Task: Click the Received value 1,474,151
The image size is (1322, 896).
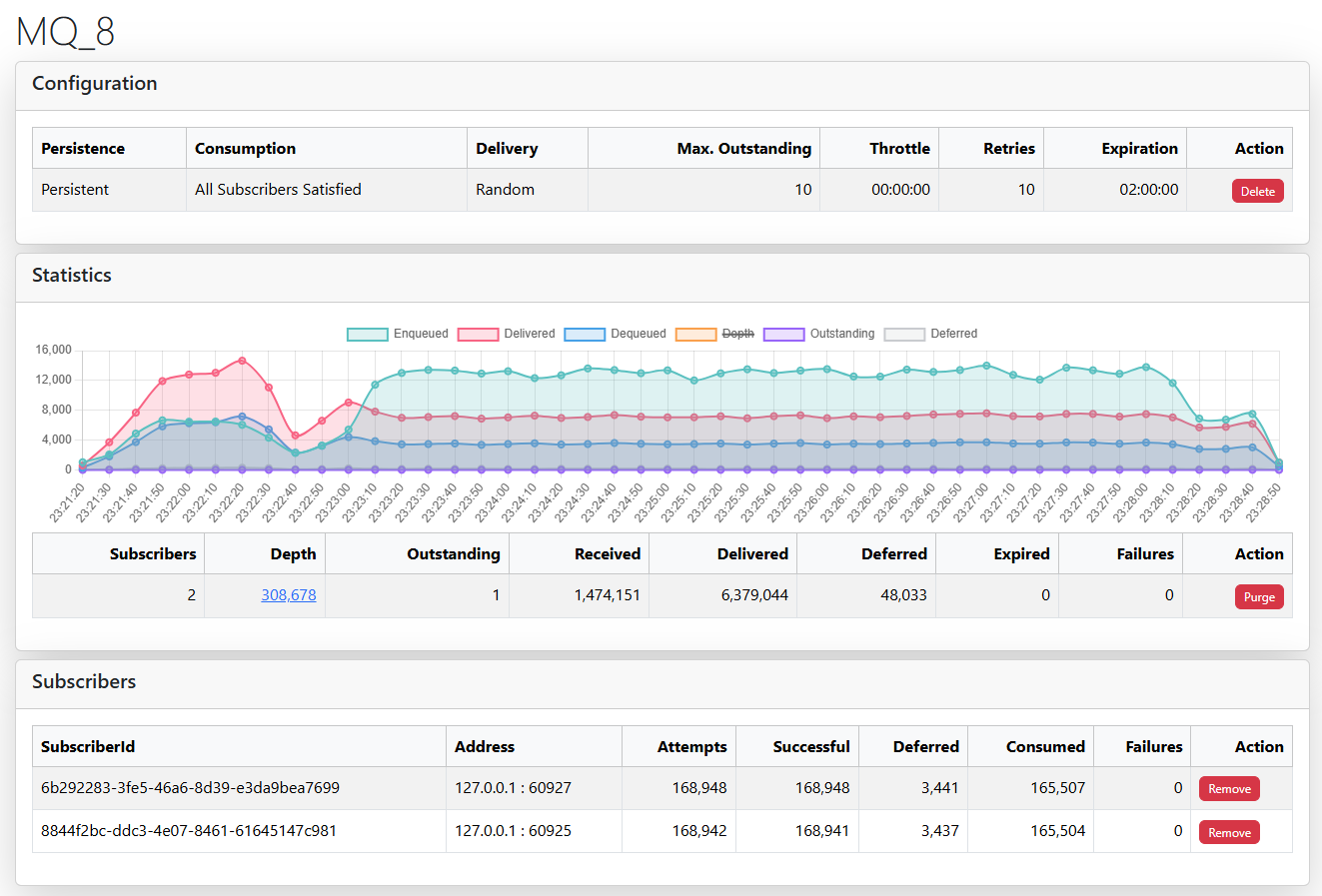Action: tap(607, 594)
